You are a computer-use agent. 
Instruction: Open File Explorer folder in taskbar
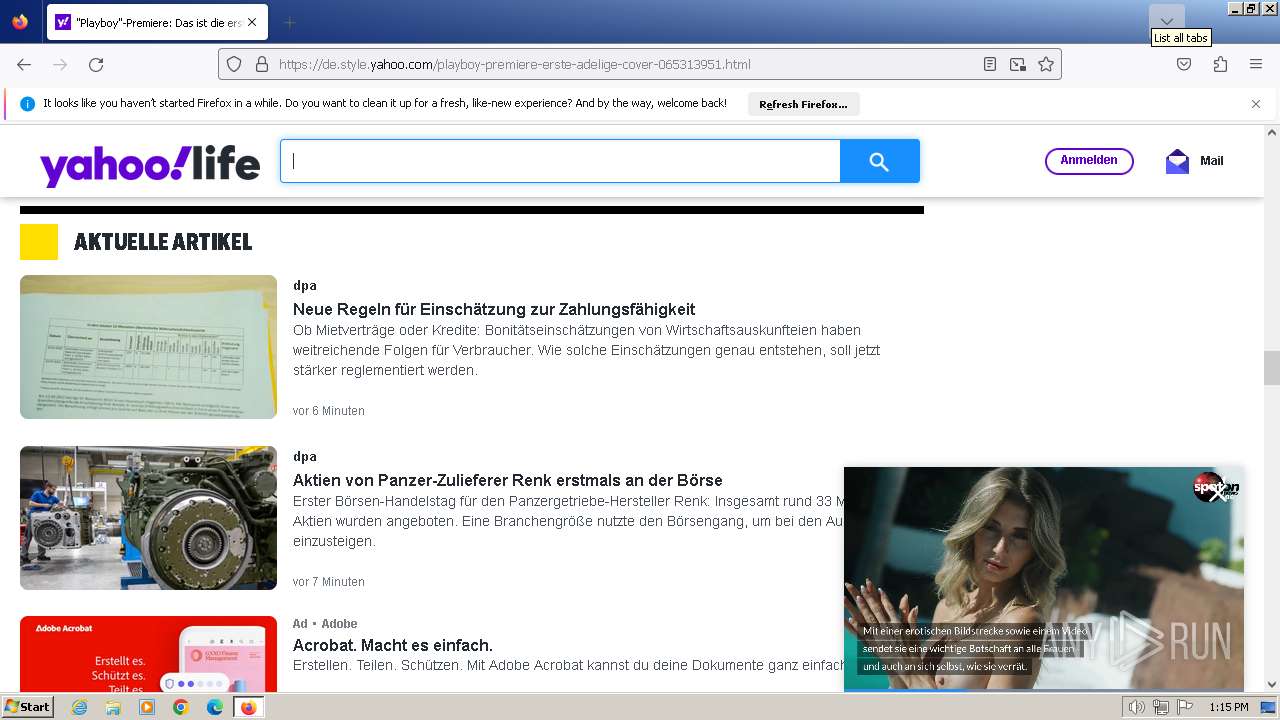pos(113,707)
